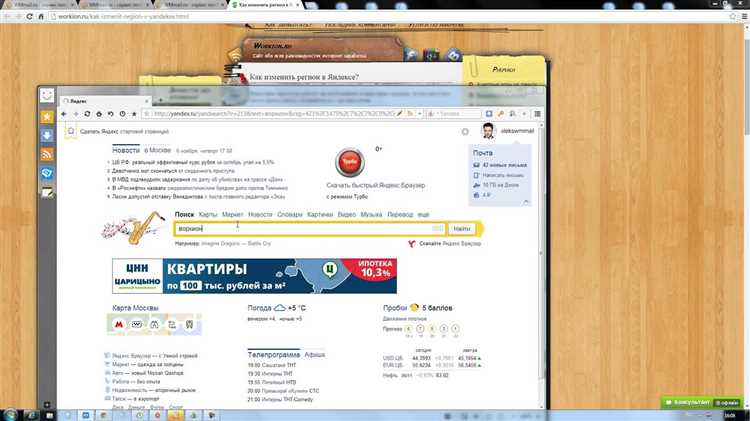Click the settings gear near the user avatar

pyautogui.click(x=465, y=132)
